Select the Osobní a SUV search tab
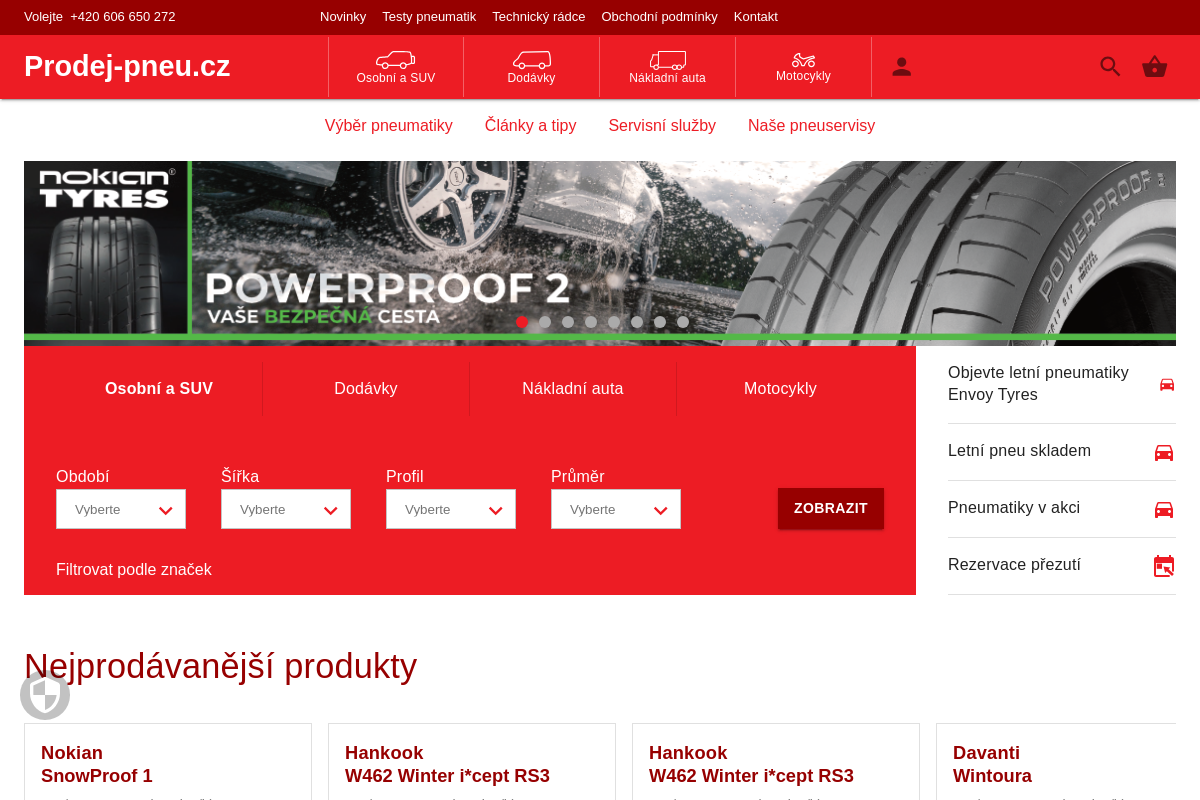This screenshot has height=800, width=1200. pos(159,388)
